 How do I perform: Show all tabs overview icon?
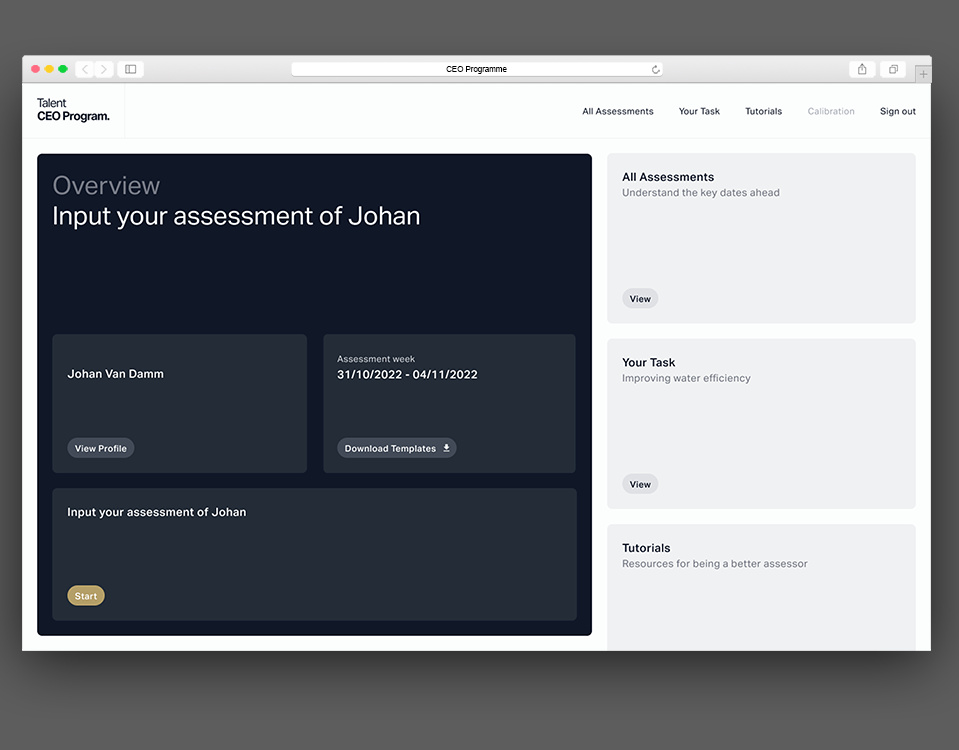[893, 69]
